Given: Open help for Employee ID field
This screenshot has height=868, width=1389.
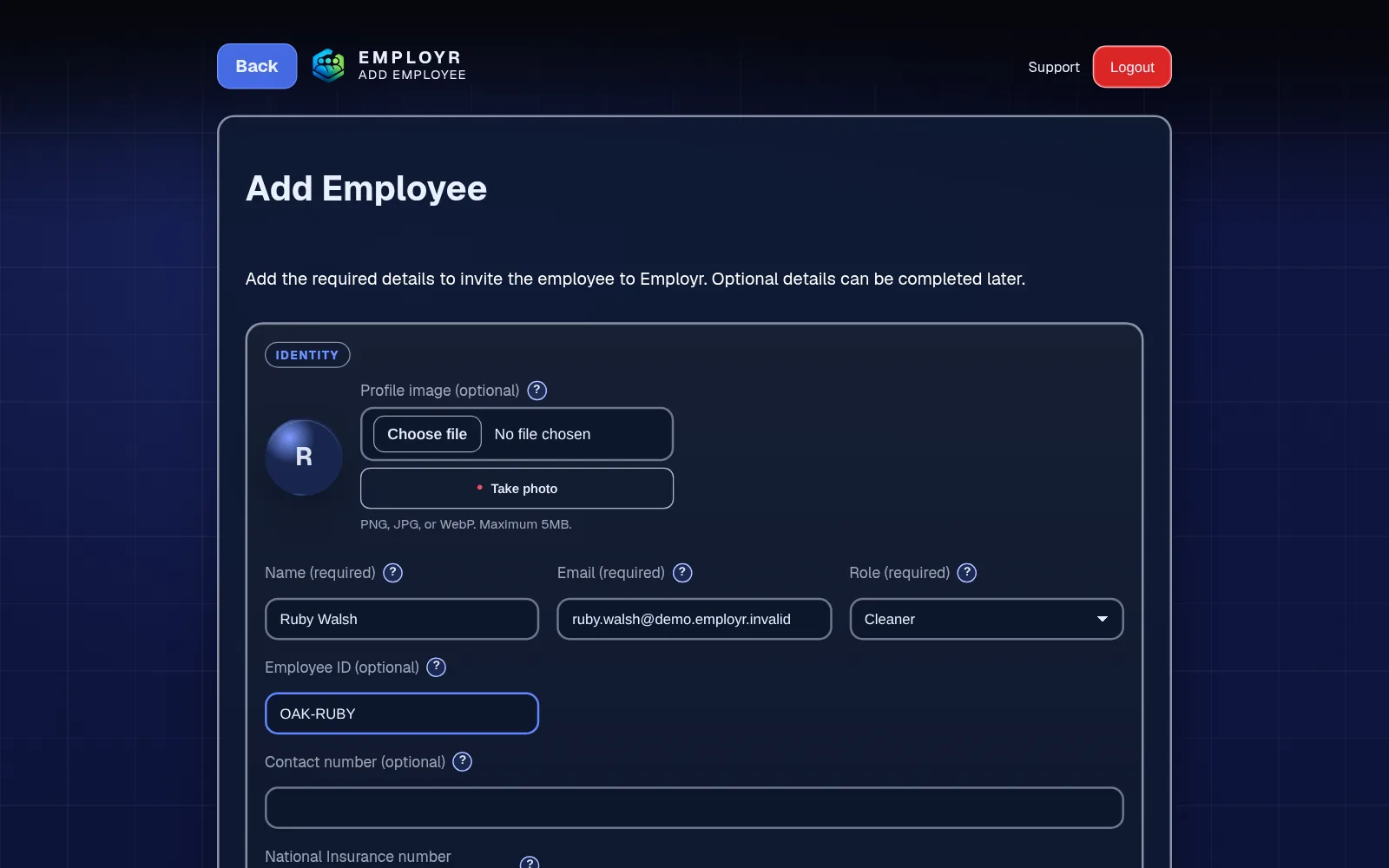Looking at the screenshot, I should point(437,667).
